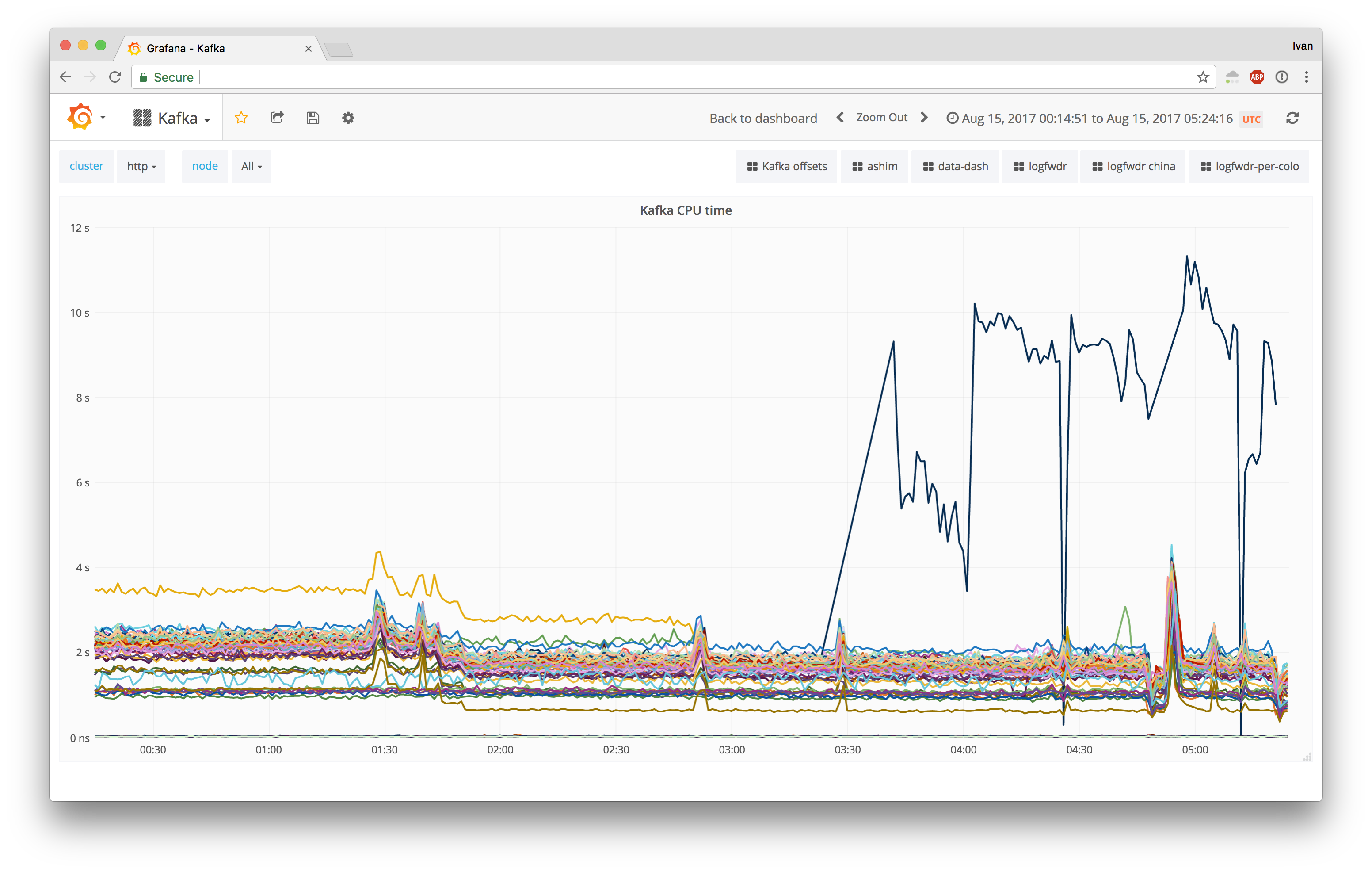Shift time range forward with right chevron
Viewport: 1372px width, 872px height.
pos(924,118)
